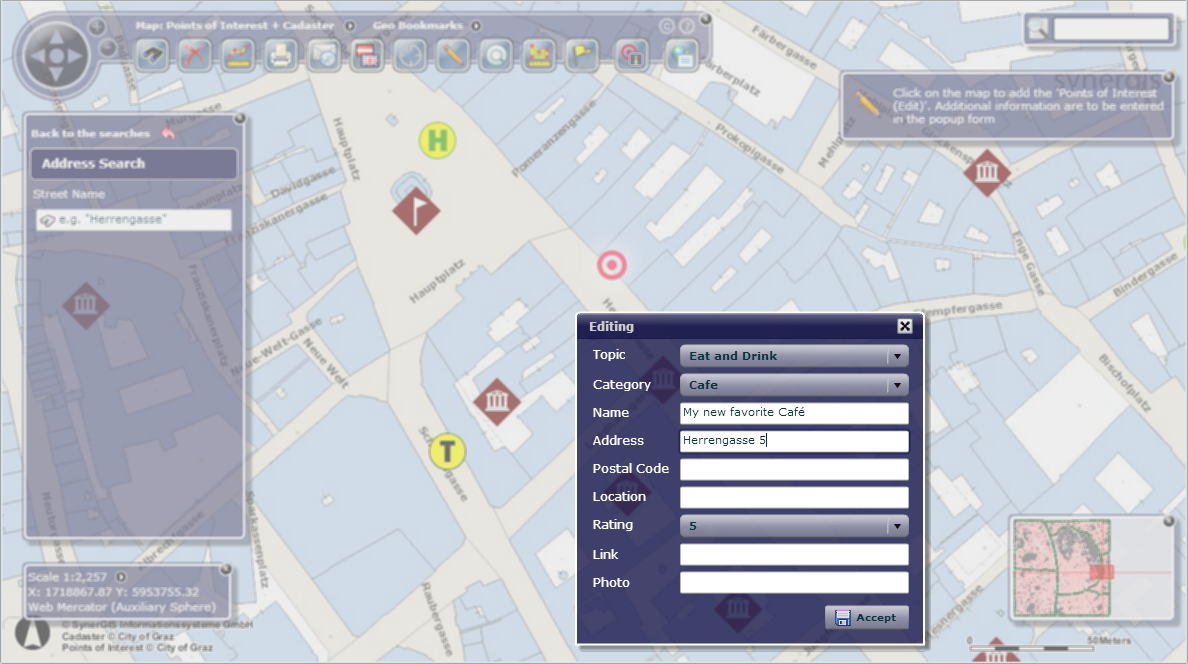Activate the zoom magnifier tool
Viewport: 1188px width, 664px height.
pyautogui.click(x=496, y=55)
